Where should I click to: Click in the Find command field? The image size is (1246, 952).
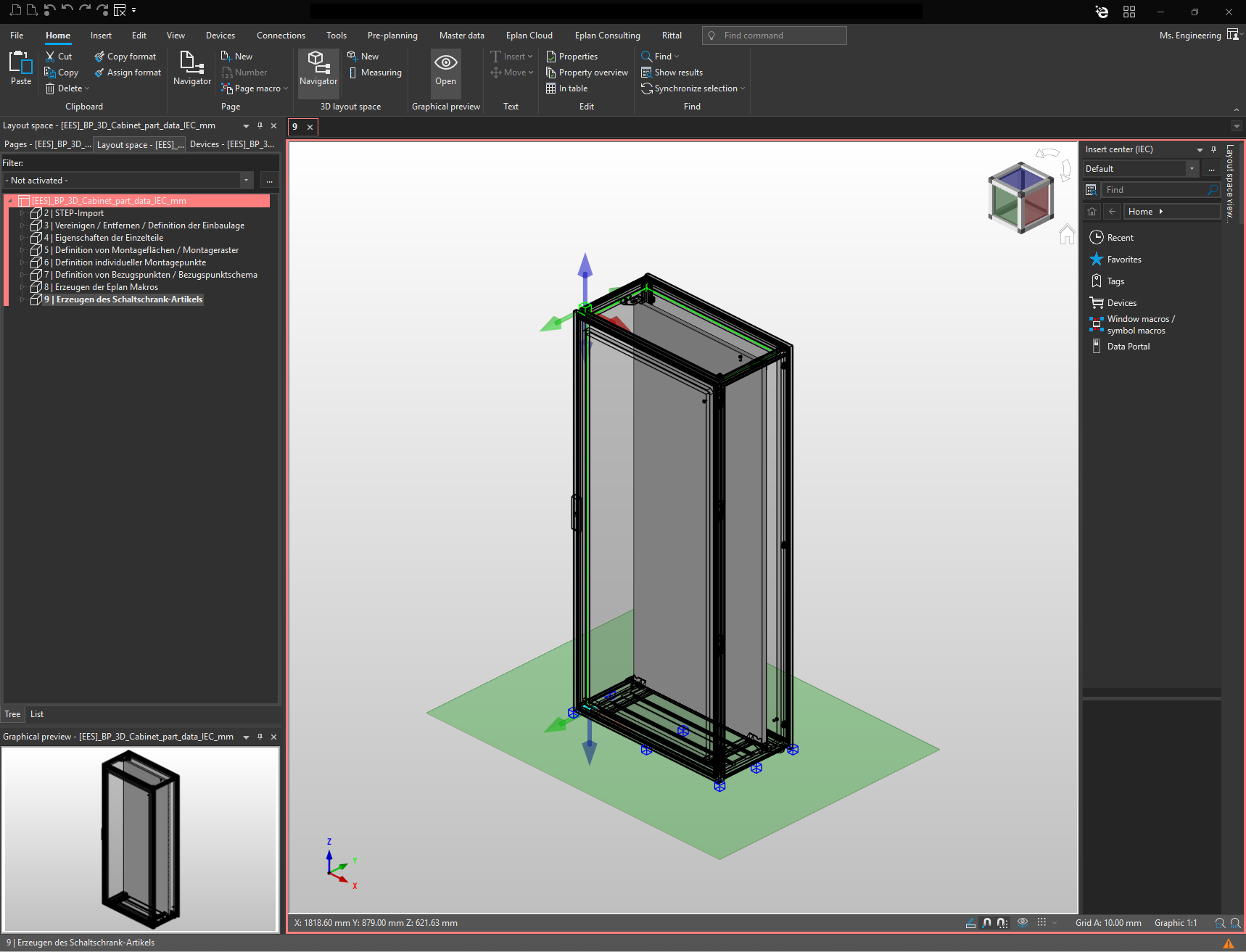775,36
